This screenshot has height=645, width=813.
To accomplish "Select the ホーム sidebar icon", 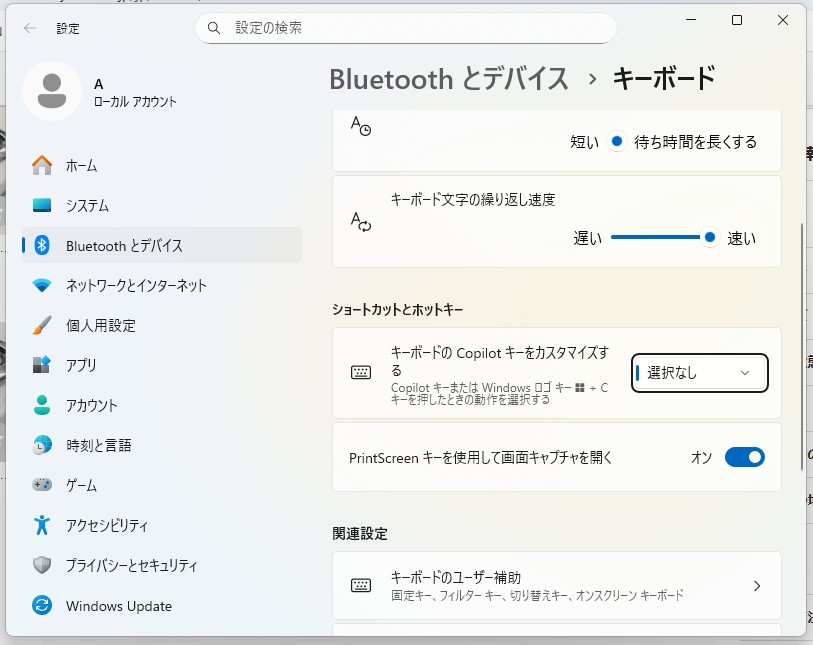I will pos(40,166).
